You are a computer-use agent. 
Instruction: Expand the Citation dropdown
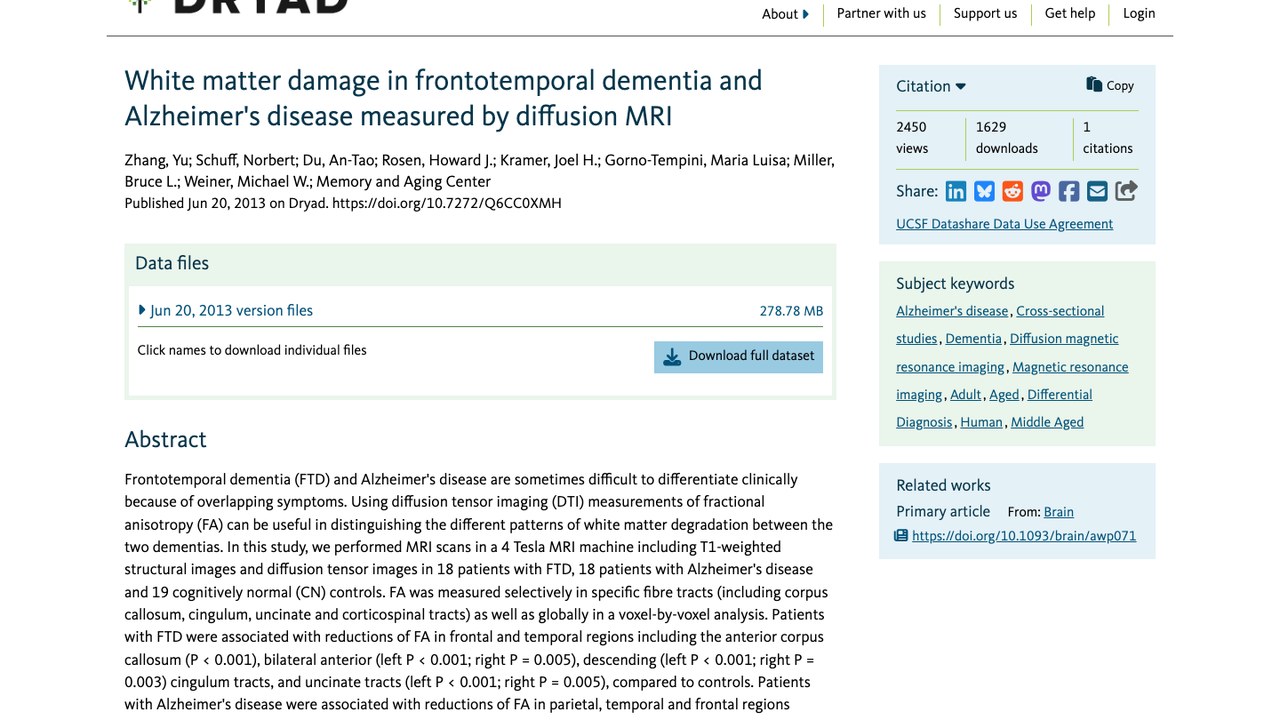click(x=931, y=86)
